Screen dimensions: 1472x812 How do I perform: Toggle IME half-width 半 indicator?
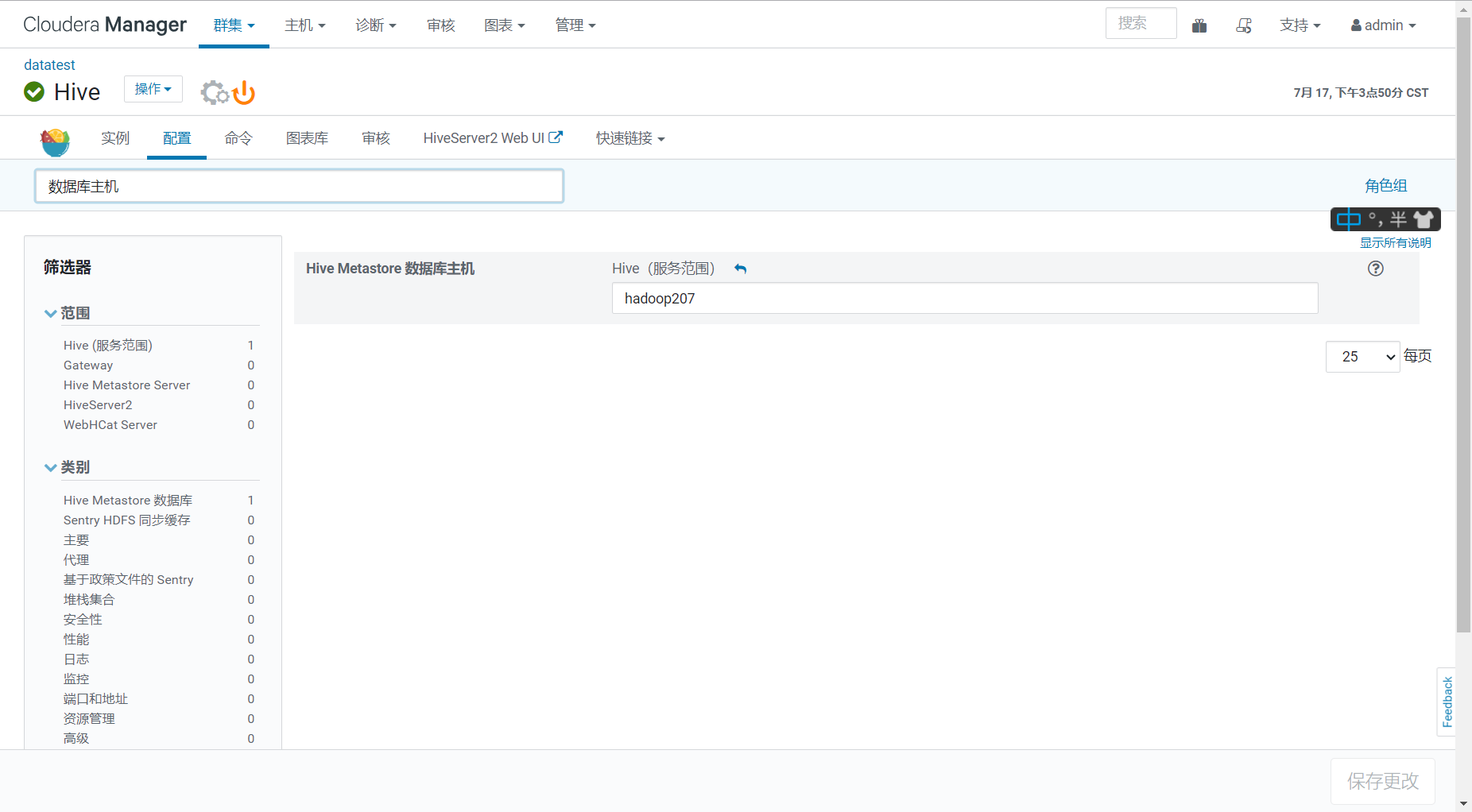tap(1399, 219)
